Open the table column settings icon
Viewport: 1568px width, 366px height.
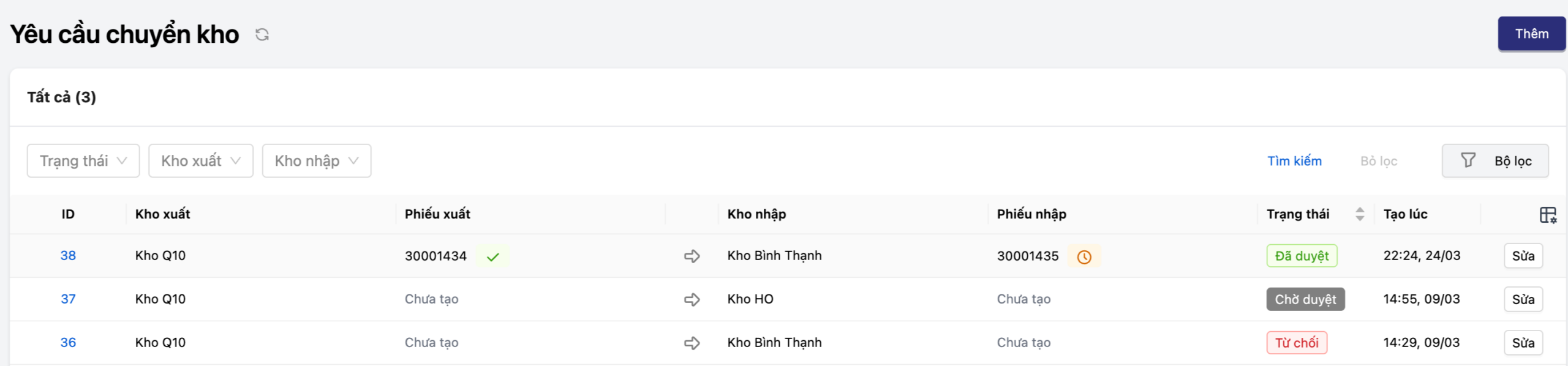[x=1548, y=215]
